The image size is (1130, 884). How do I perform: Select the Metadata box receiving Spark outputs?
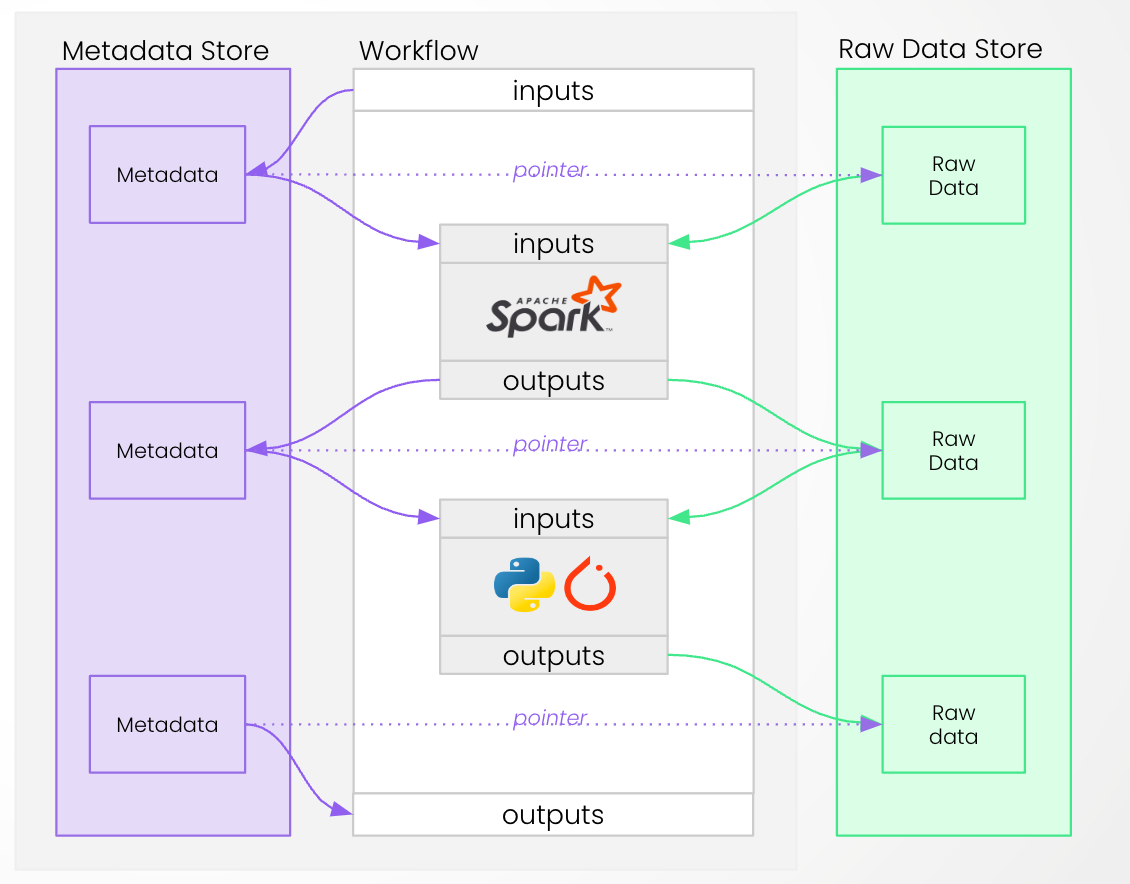pos(167,450)
